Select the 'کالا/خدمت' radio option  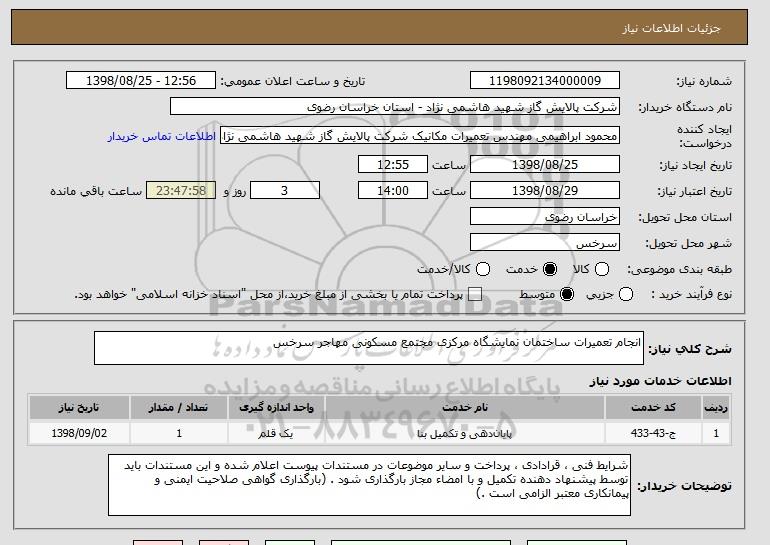483,269
